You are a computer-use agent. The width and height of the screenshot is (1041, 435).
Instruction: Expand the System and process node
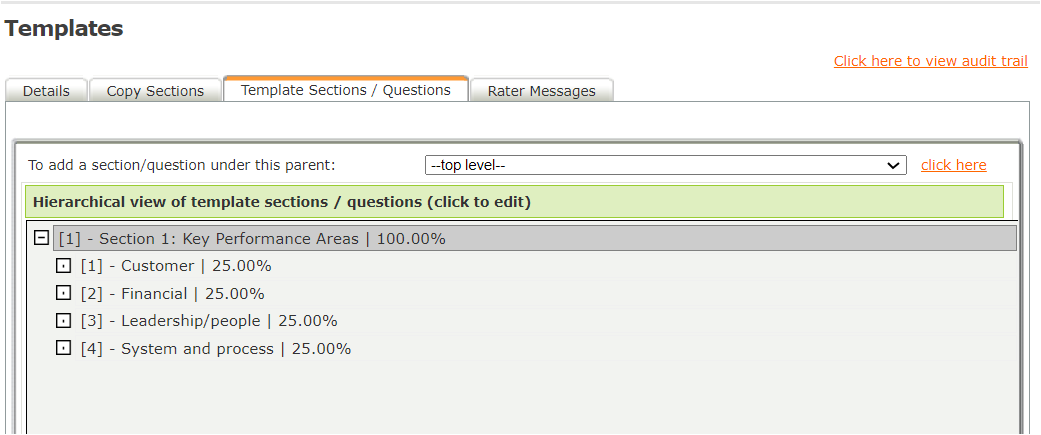click(x=63, y=349)
